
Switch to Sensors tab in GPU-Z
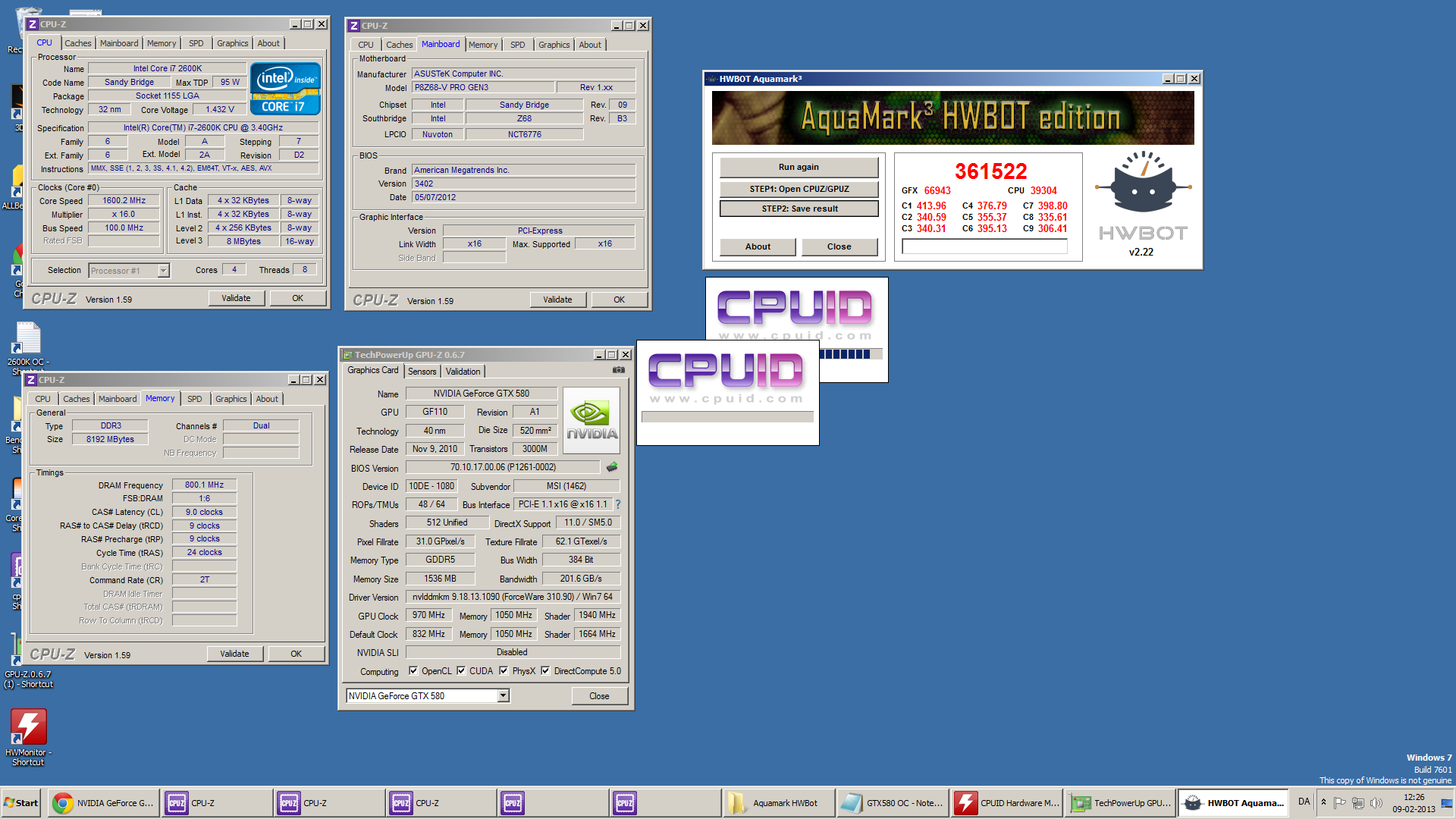point(422,372)
